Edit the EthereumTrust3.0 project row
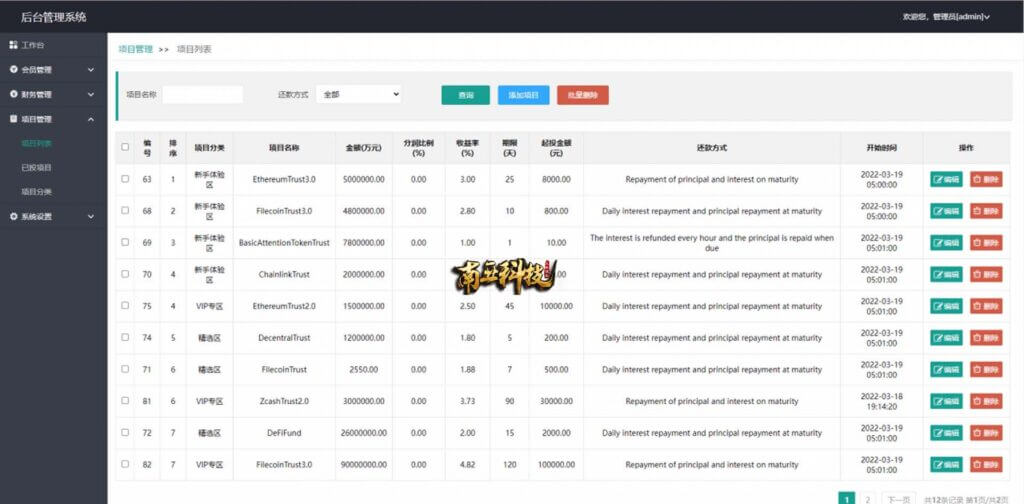Screen dimensions: 1024x504 click(x=946, y=180)
